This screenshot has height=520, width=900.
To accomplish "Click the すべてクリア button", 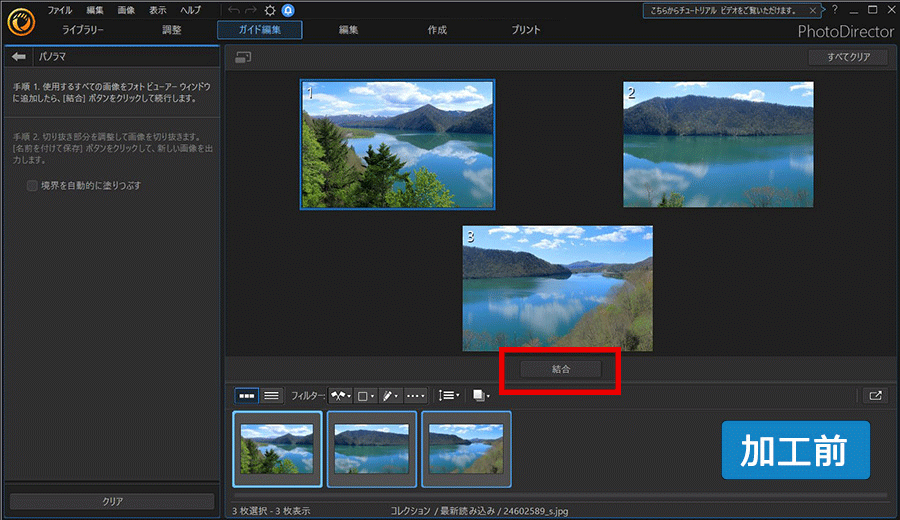I will tap(848, 57).
